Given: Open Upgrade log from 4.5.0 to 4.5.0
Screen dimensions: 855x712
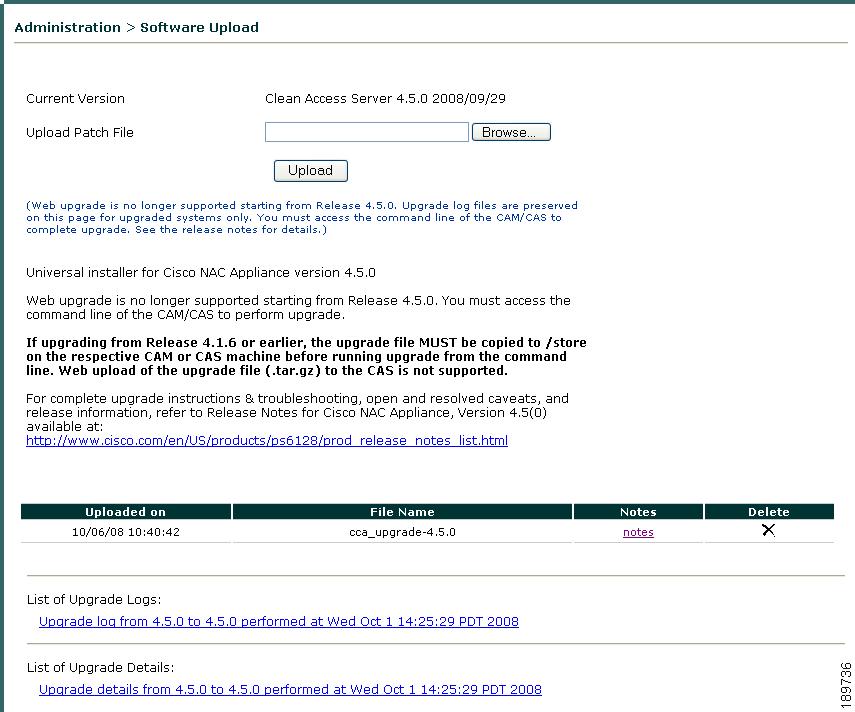Looking at the screenshot, I should [x=279, y=622].
